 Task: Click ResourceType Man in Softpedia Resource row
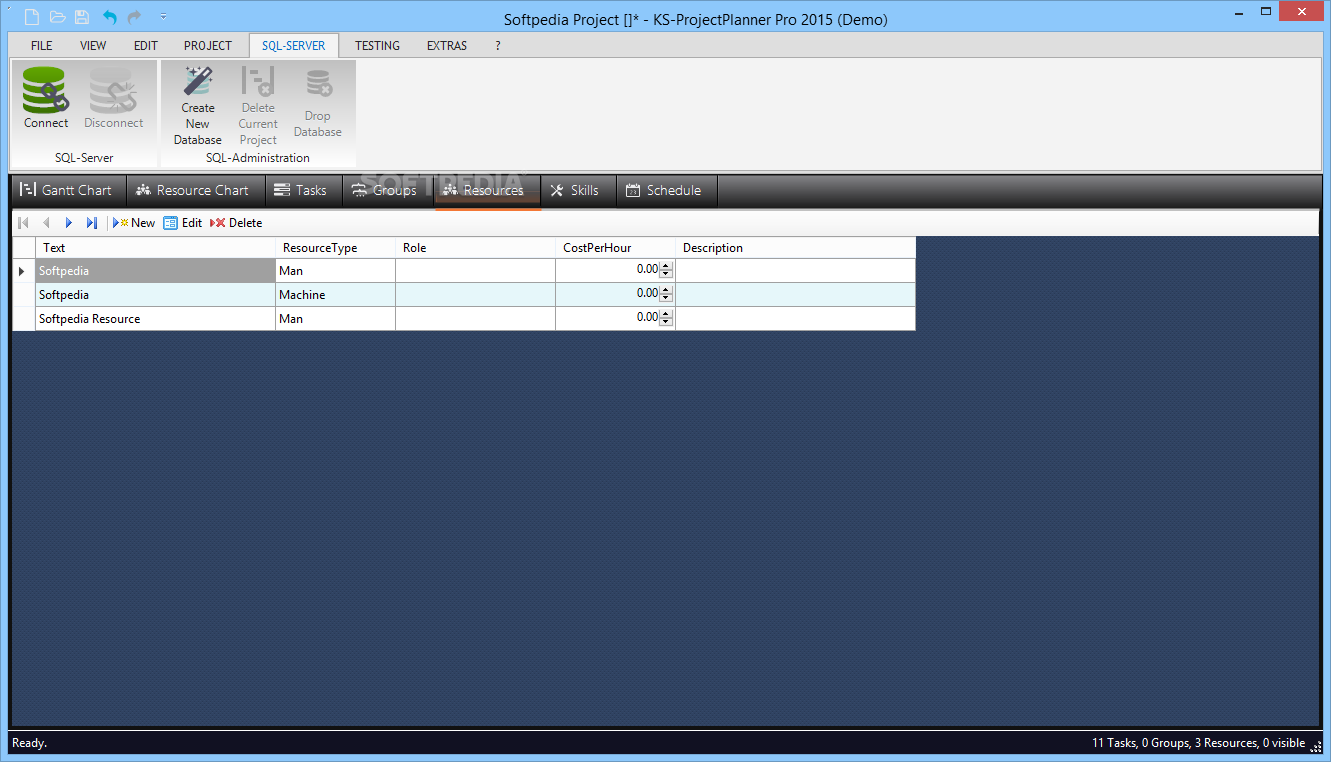335,319
